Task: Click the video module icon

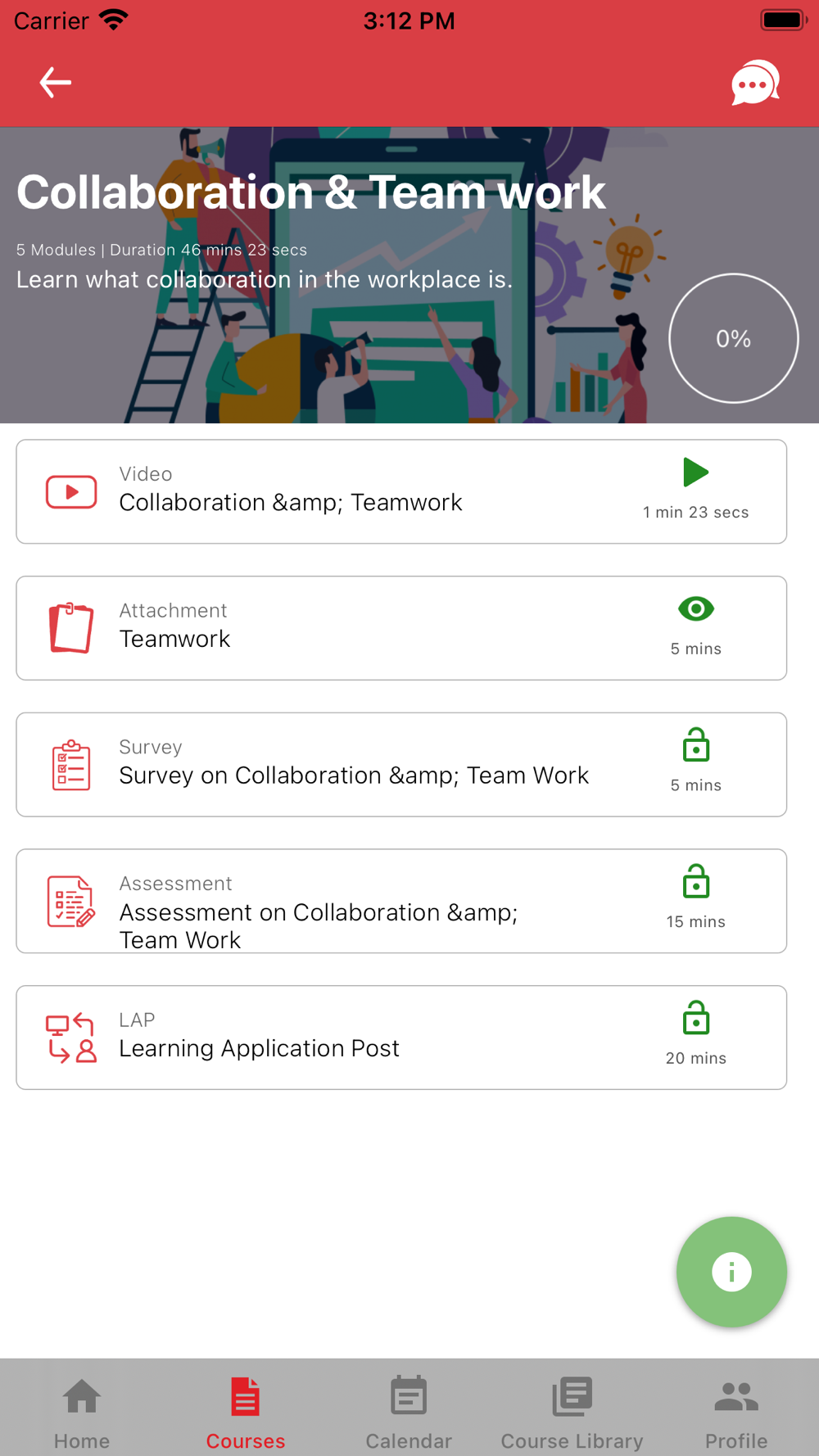Action: click(71, 492)
